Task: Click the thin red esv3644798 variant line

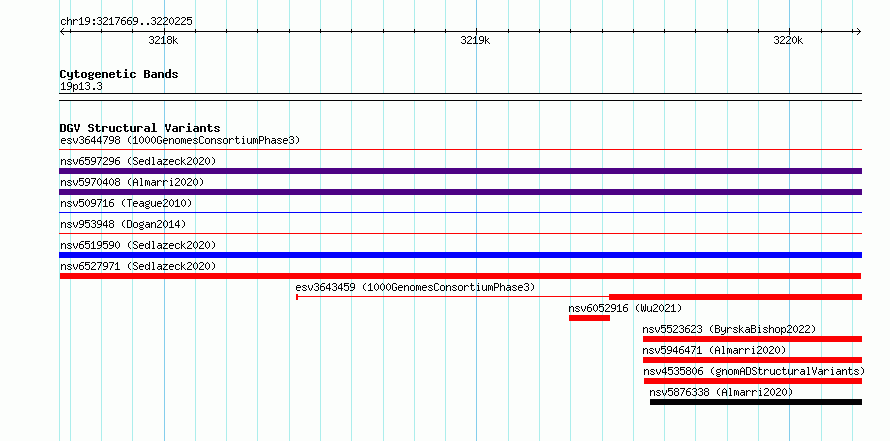Action: [x=460, y=149]
